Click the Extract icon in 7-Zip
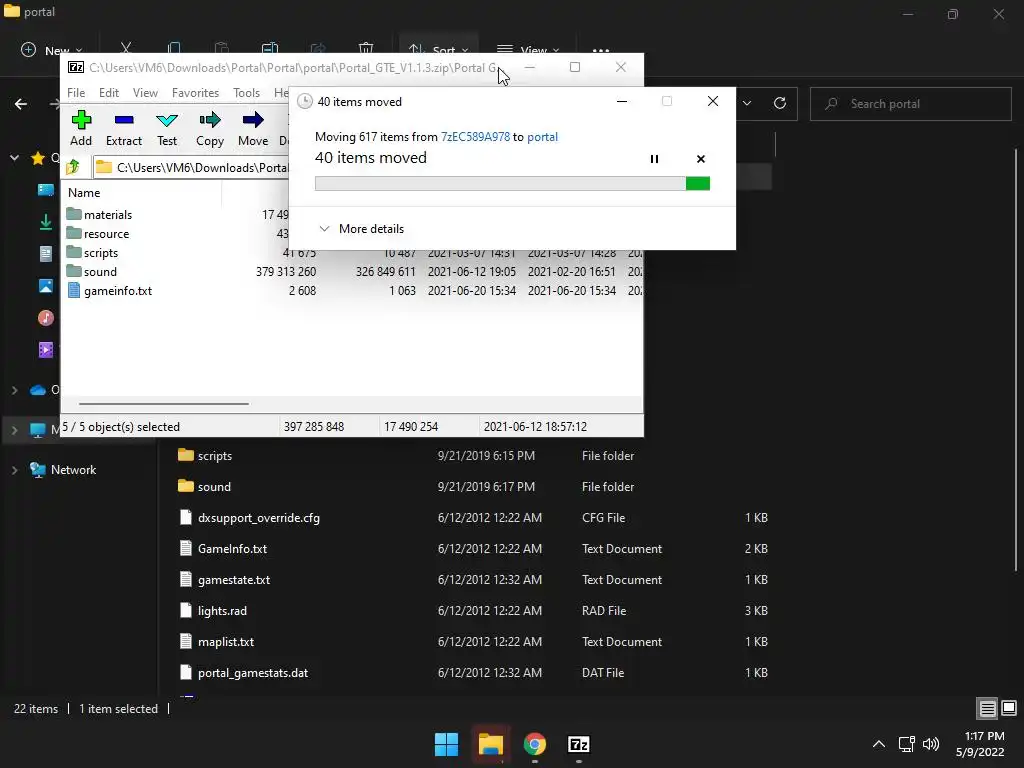1024x768 pixels. 123,129
